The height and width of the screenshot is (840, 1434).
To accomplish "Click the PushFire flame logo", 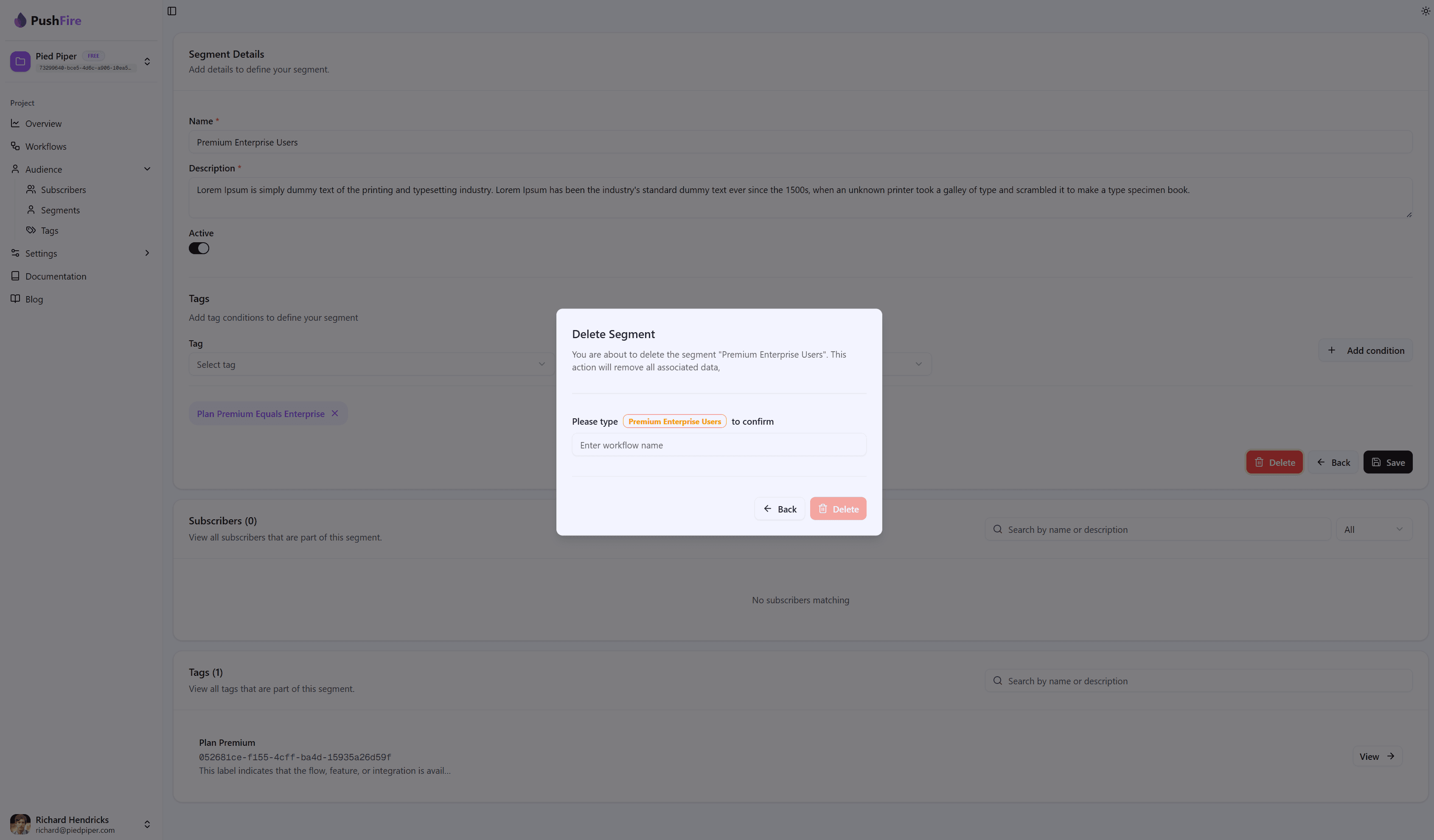I will click(x=20, y=20).
